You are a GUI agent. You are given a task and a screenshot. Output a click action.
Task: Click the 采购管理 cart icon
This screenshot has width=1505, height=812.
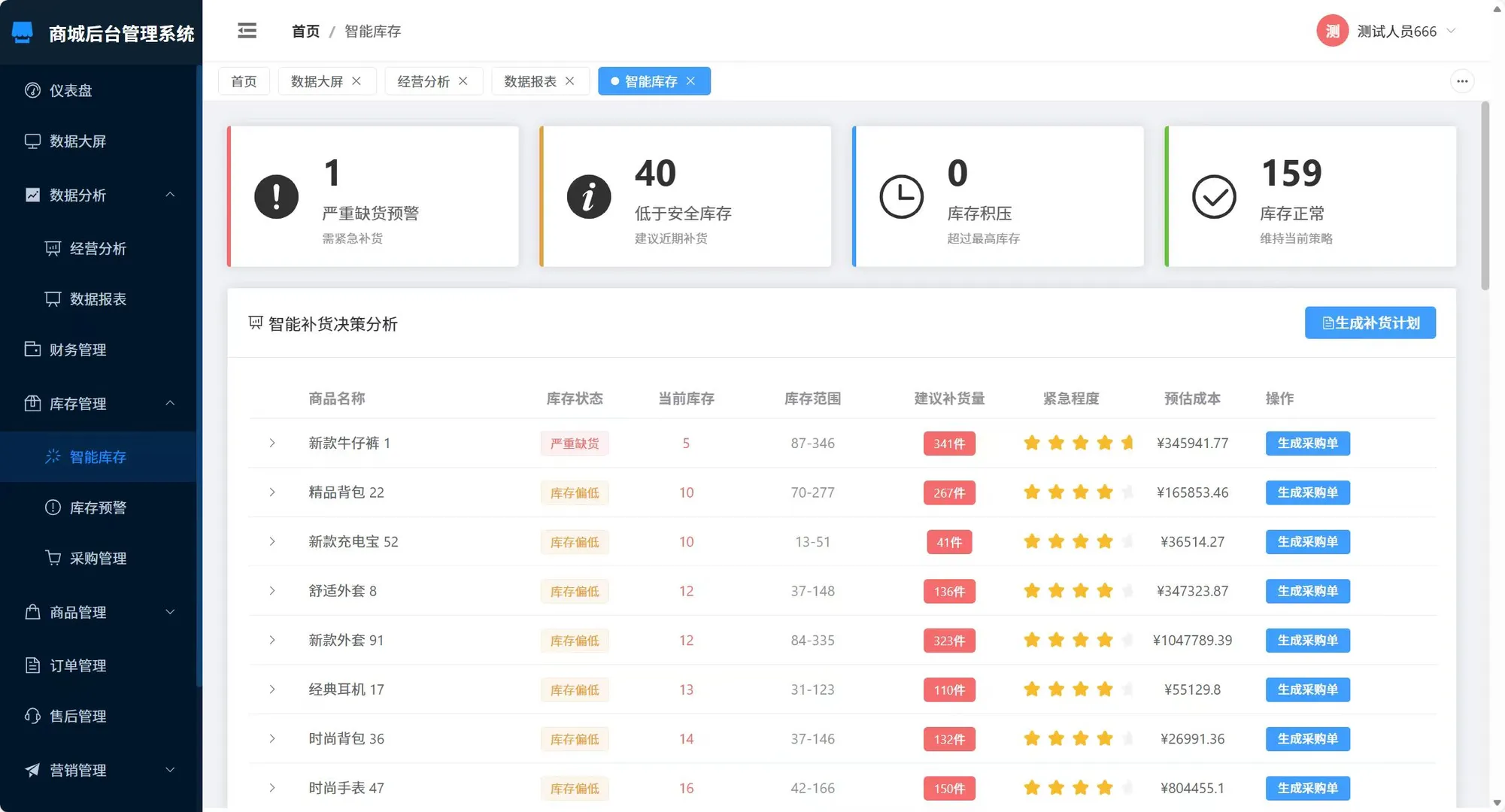click(52, 557)
